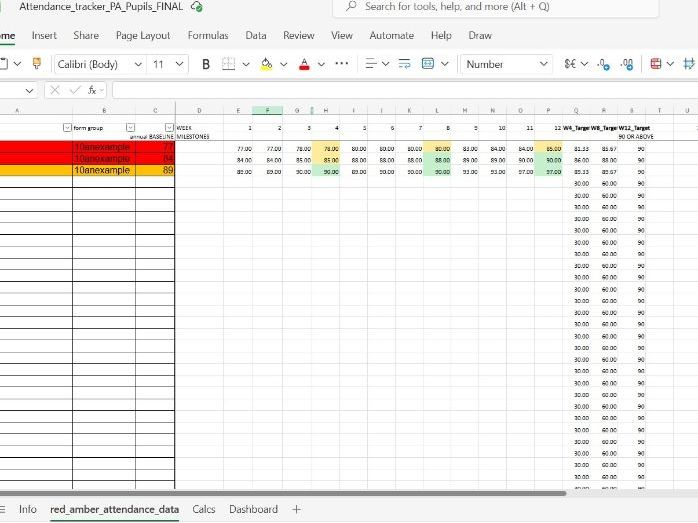Open the Help ribbon tab
The width and height of the screenshot is (698, 523).
441,36
